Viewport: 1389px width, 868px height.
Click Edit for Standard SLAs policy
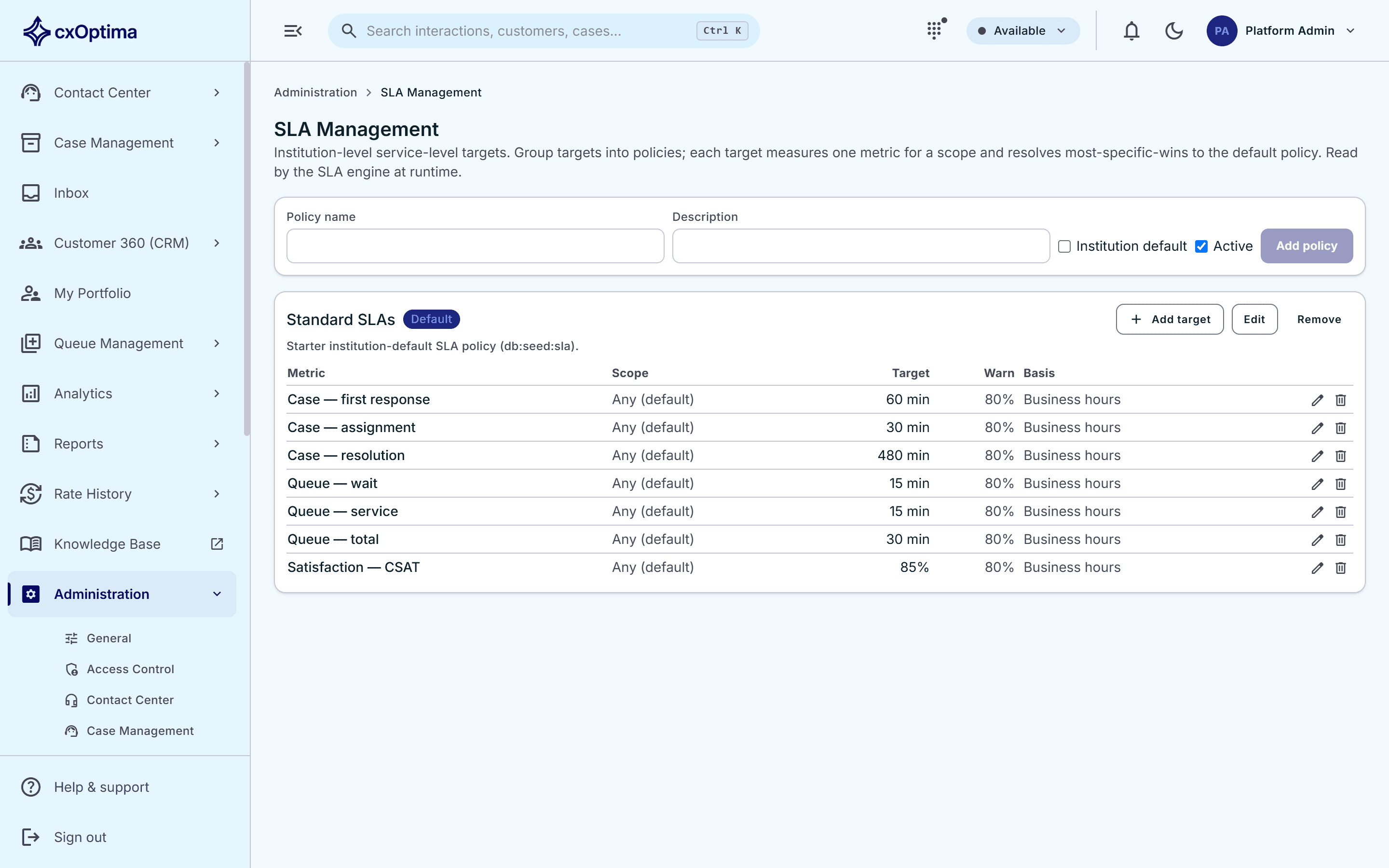pos(1254,319)
